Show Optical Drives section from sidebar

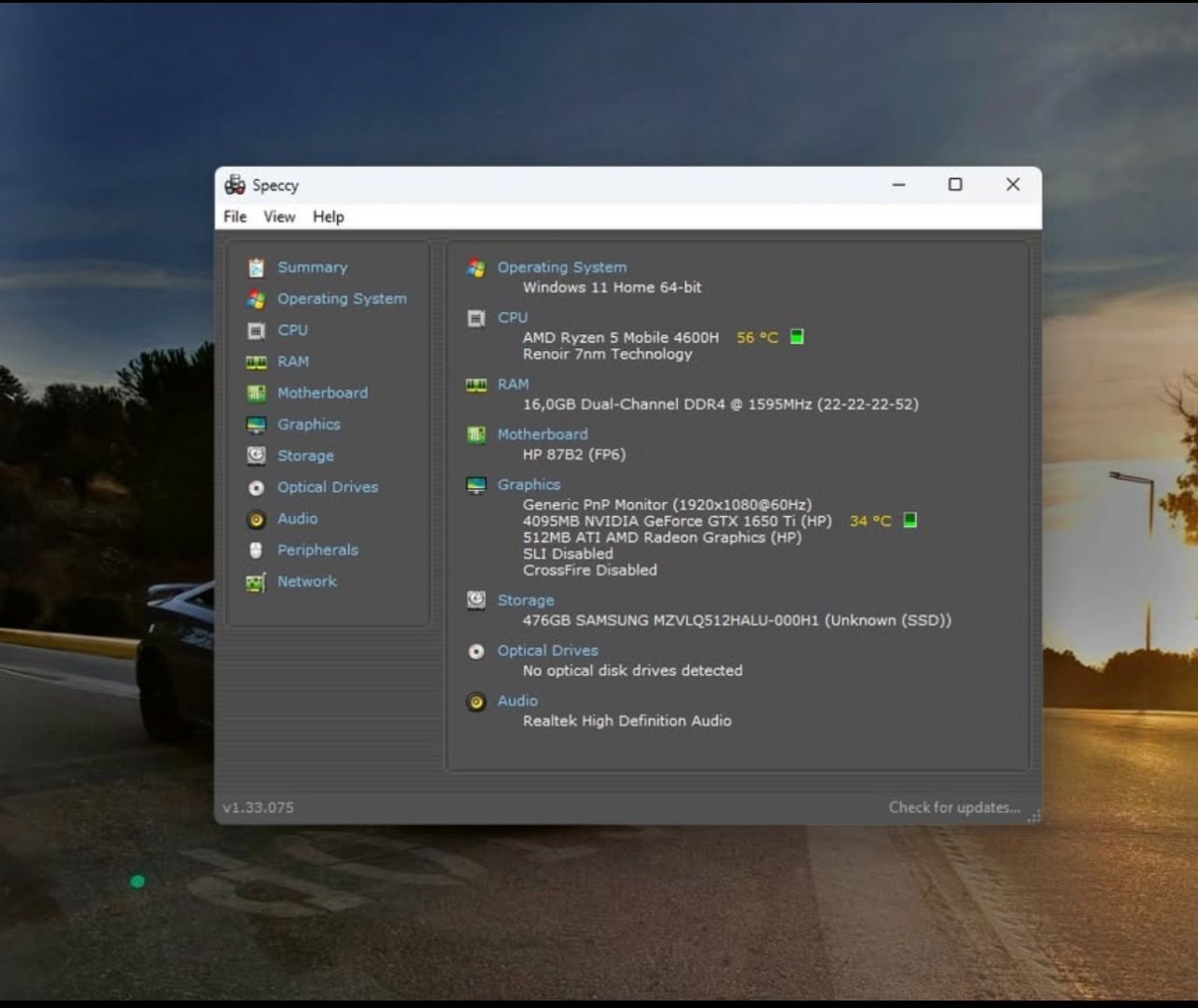click(x=327, y=487)
